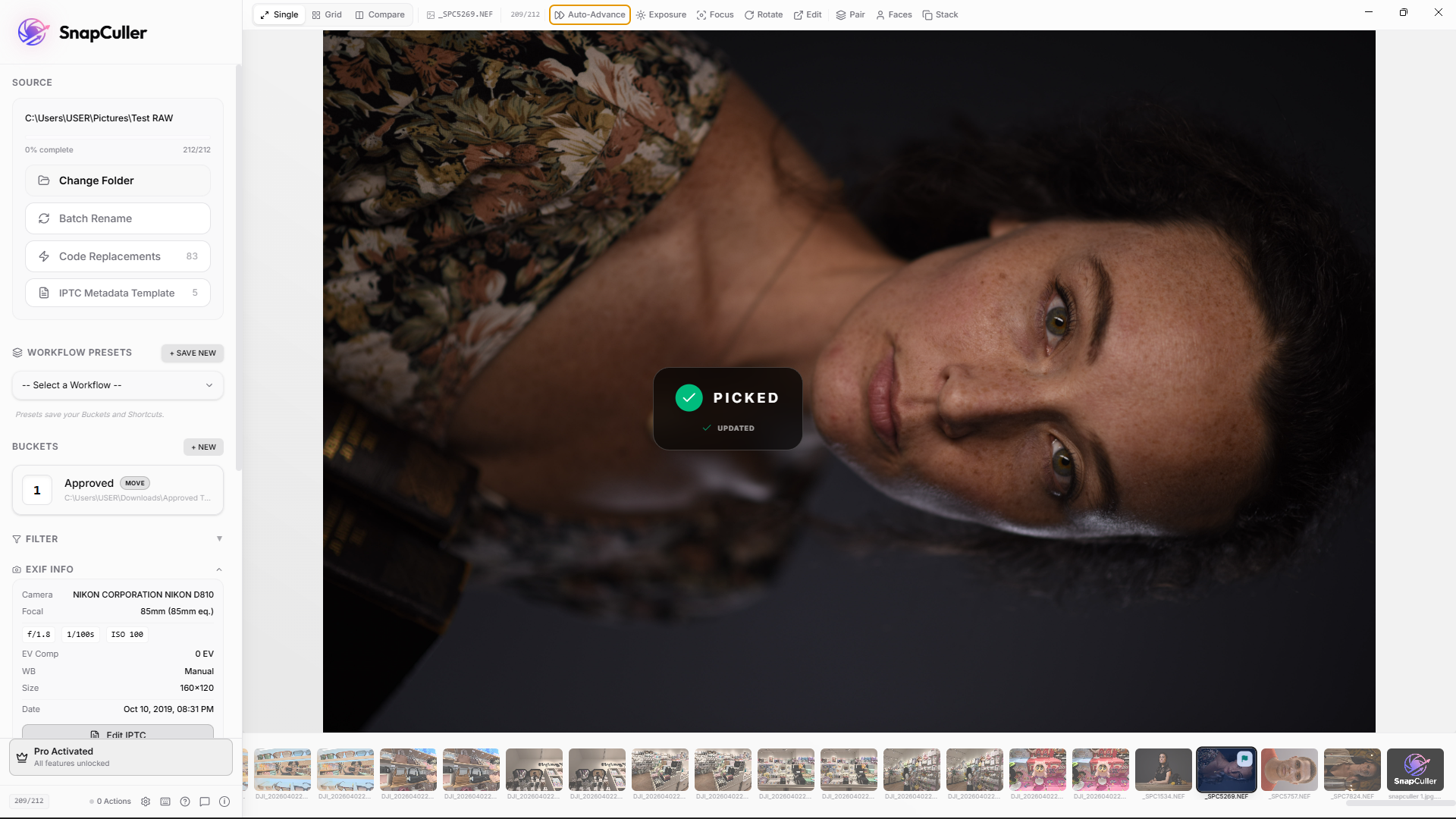The width and height of the screenshot is (1456, 819).
Task: Open the settings gear in the status bar
Action: pyautogui.click(x=146, y=802)
